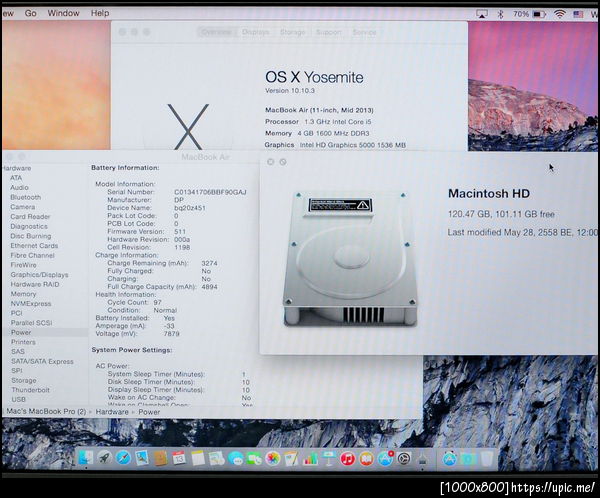The image size is (600, 498).
Task: Select Graphics/Displays in the sidebar
Action: pos(39,275)
